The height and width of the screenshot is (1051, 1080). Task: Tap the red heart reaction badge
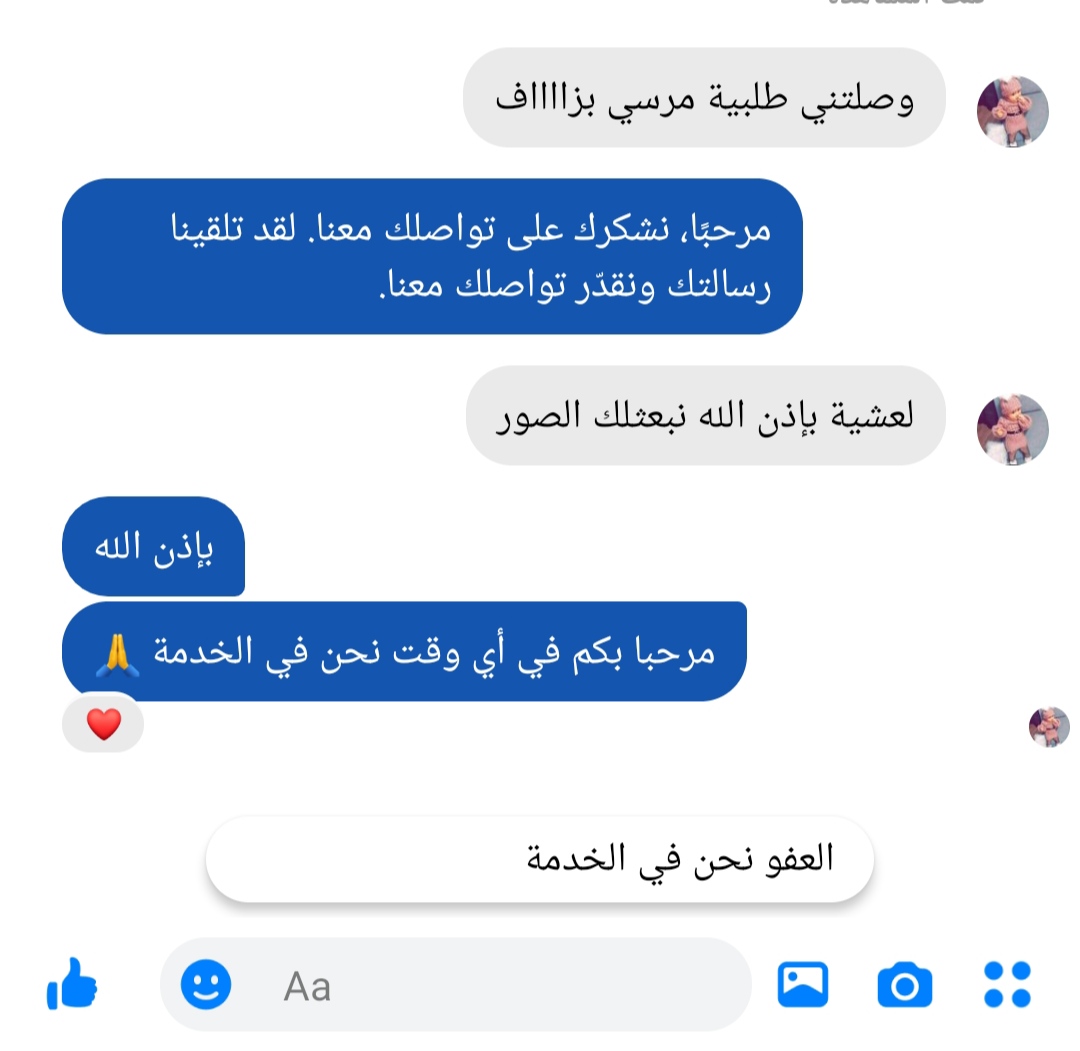pos(103,724)
